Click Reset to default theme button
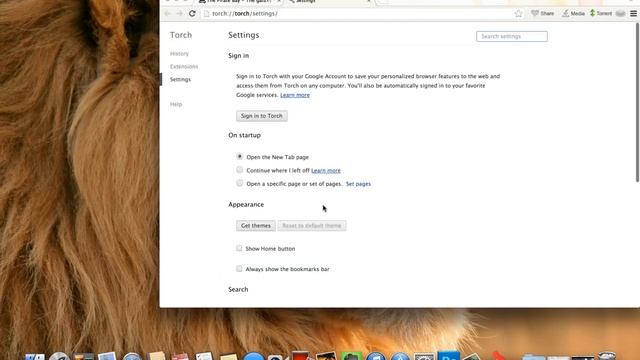The width and height of the screenshot is (640, 360). (312, 226)
